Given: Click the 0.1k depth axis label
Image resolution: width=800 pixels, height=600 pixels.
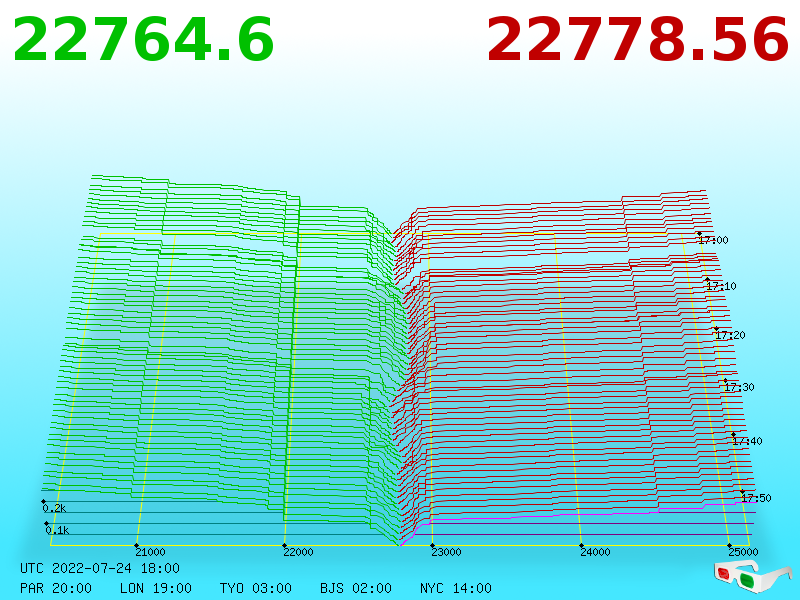Looking at the screenshot, I should coord(58,530).
